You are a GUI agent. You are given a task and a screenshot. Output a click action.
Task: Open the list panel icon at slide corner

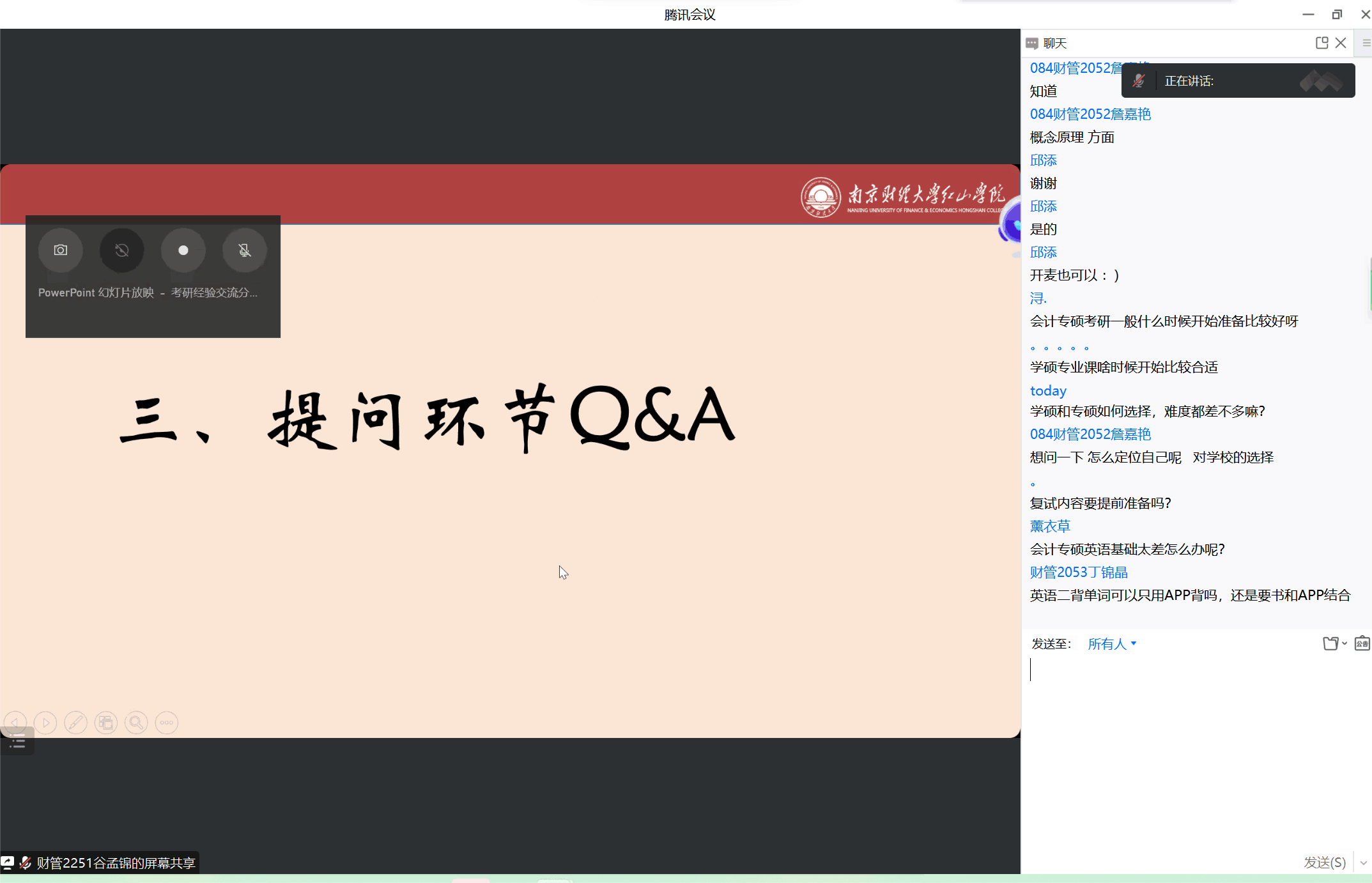(x=17, y=742)
